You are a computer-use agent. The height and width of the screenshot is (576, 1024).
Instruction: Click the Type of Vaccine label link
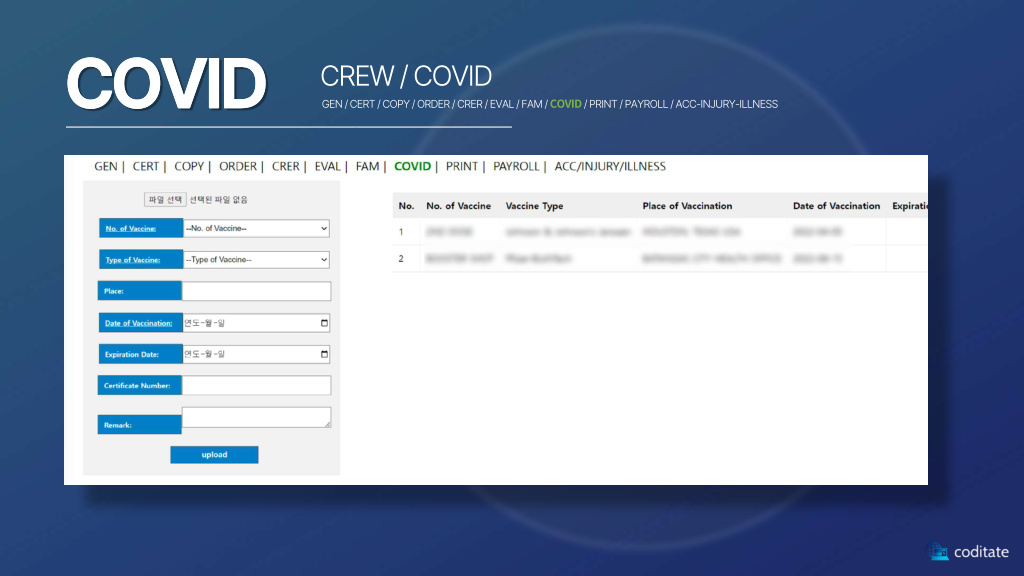tap(133, 260)
